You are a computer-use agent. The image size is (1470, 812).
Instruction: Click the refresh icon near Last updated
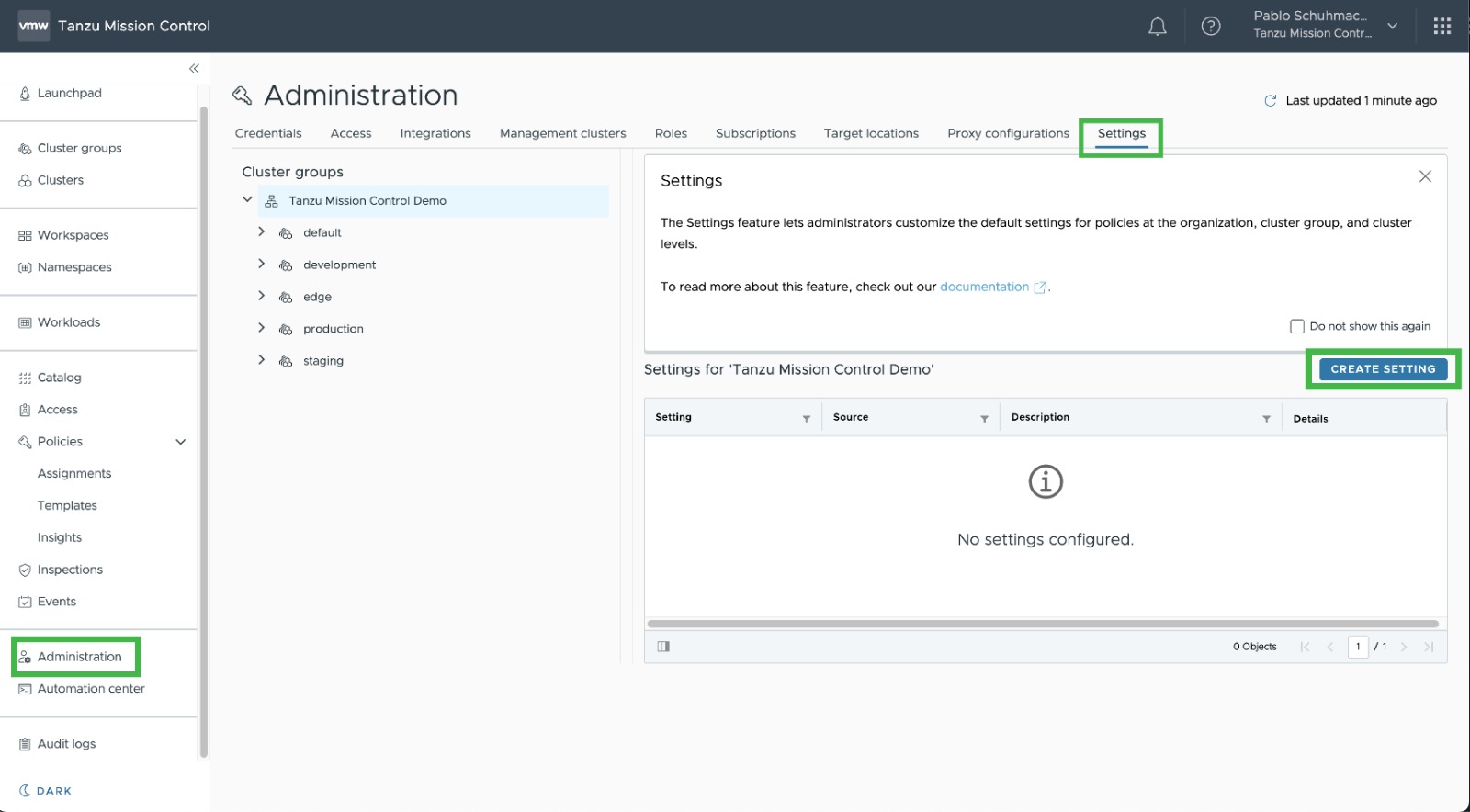(x=1271, y=101)
